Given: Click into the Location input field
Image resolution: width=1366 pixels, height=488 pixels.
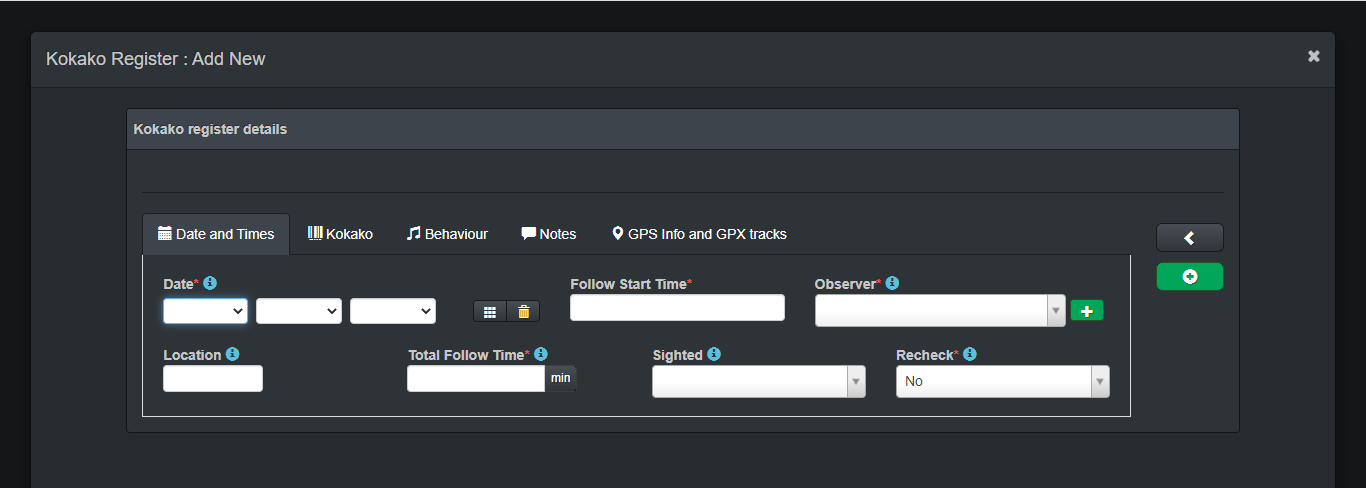Looking at the screenshot, I should point(213,379).
